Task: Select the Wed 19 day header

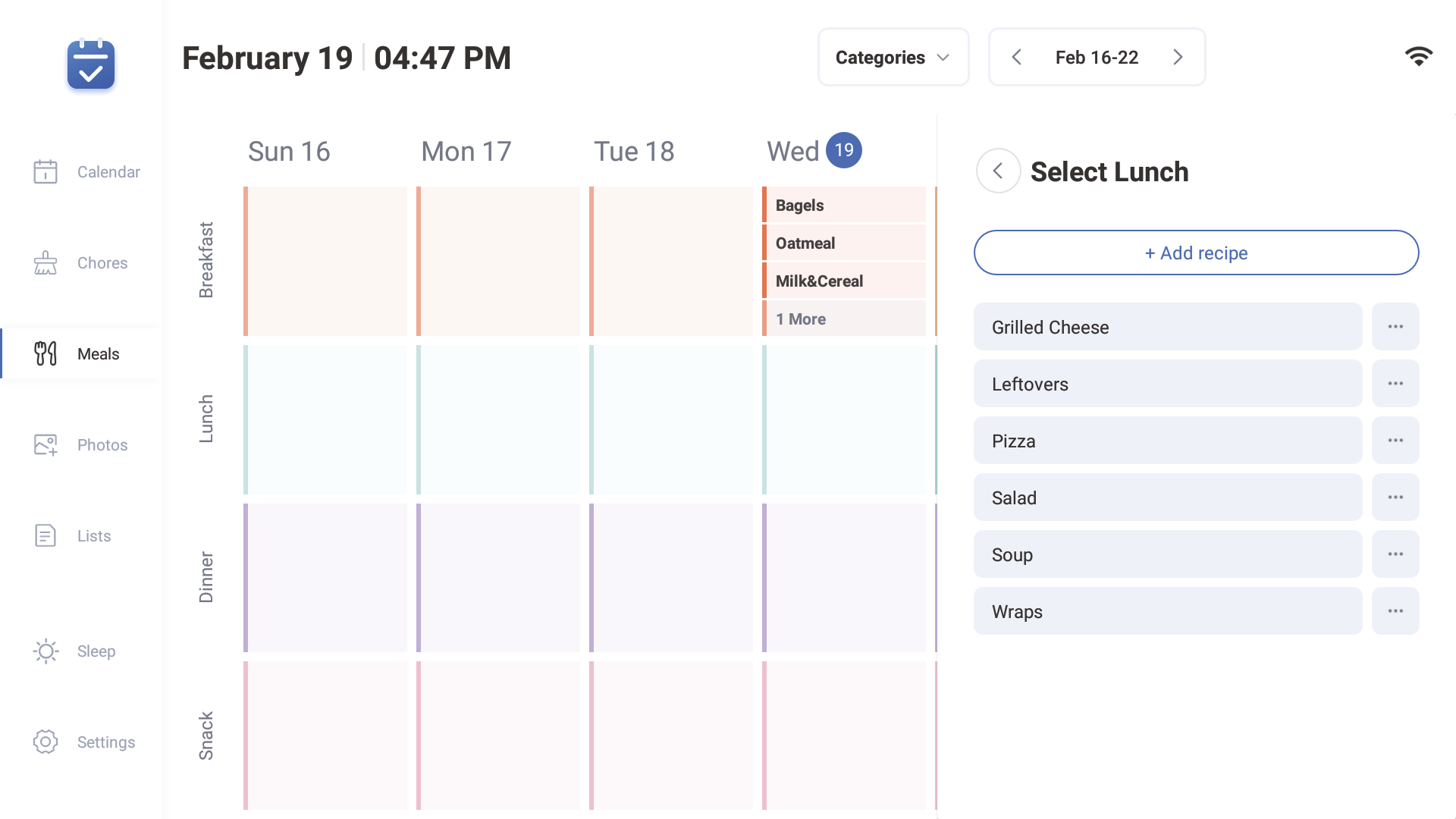Action: 814,150
